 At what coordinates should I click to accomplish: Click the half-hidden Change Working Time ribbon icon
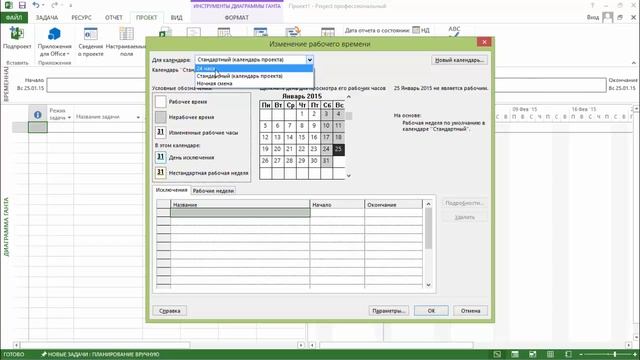224,32
